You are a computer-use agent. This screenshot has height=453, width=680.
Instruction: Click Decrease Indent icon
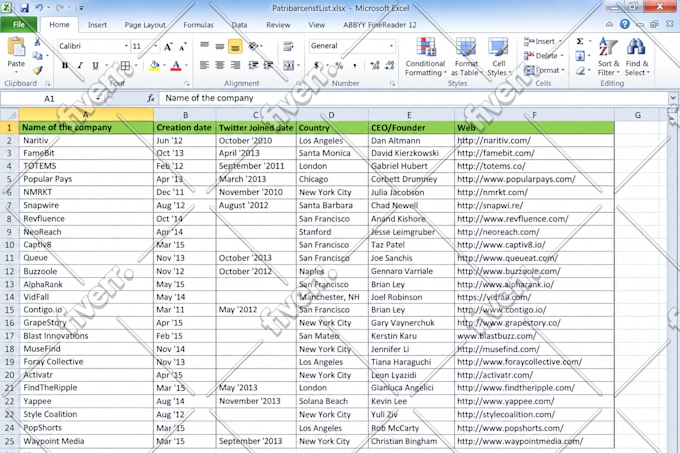253,65
